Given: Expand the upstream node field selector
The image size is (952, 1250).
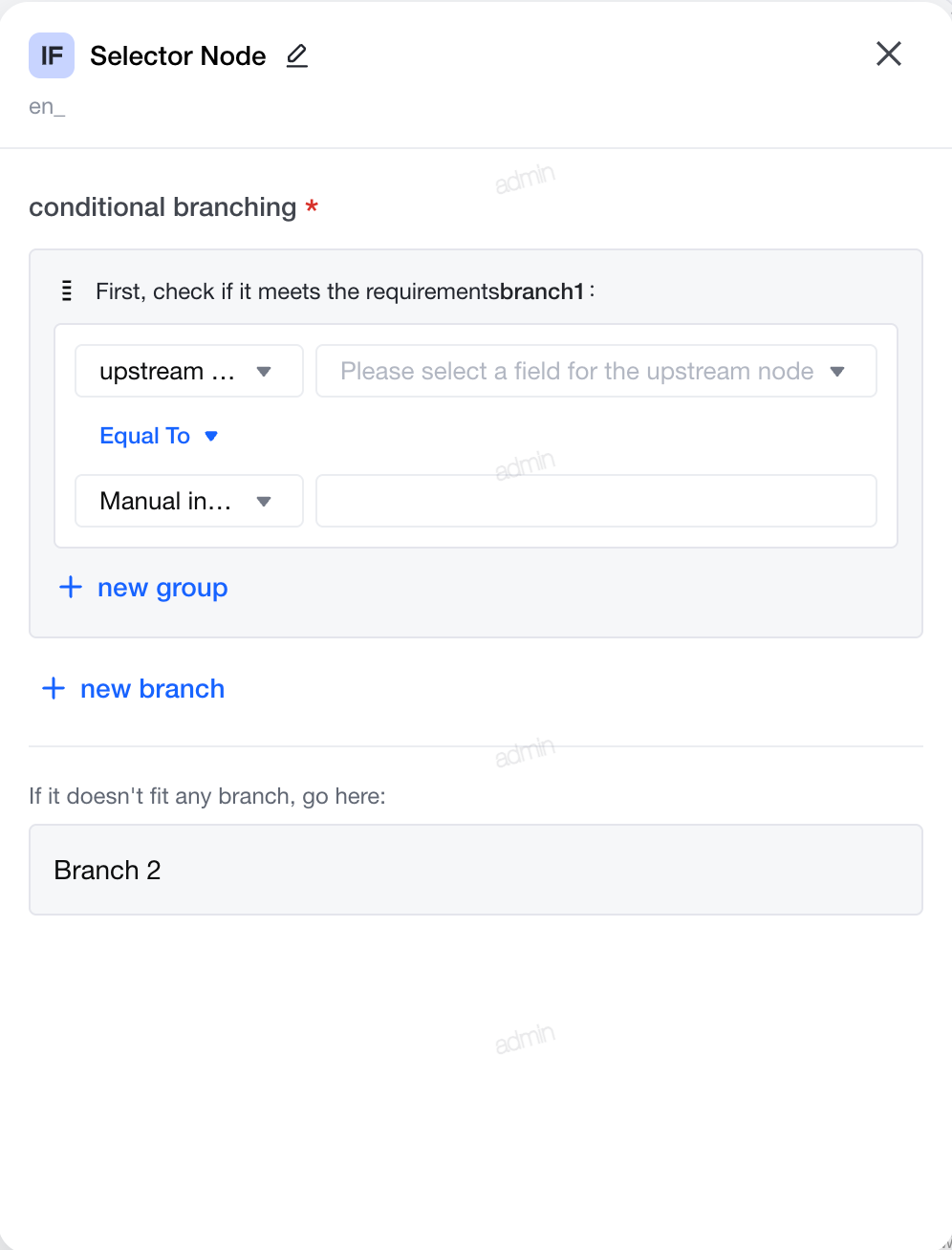Looking at the screenshot, I should (596, 371).
